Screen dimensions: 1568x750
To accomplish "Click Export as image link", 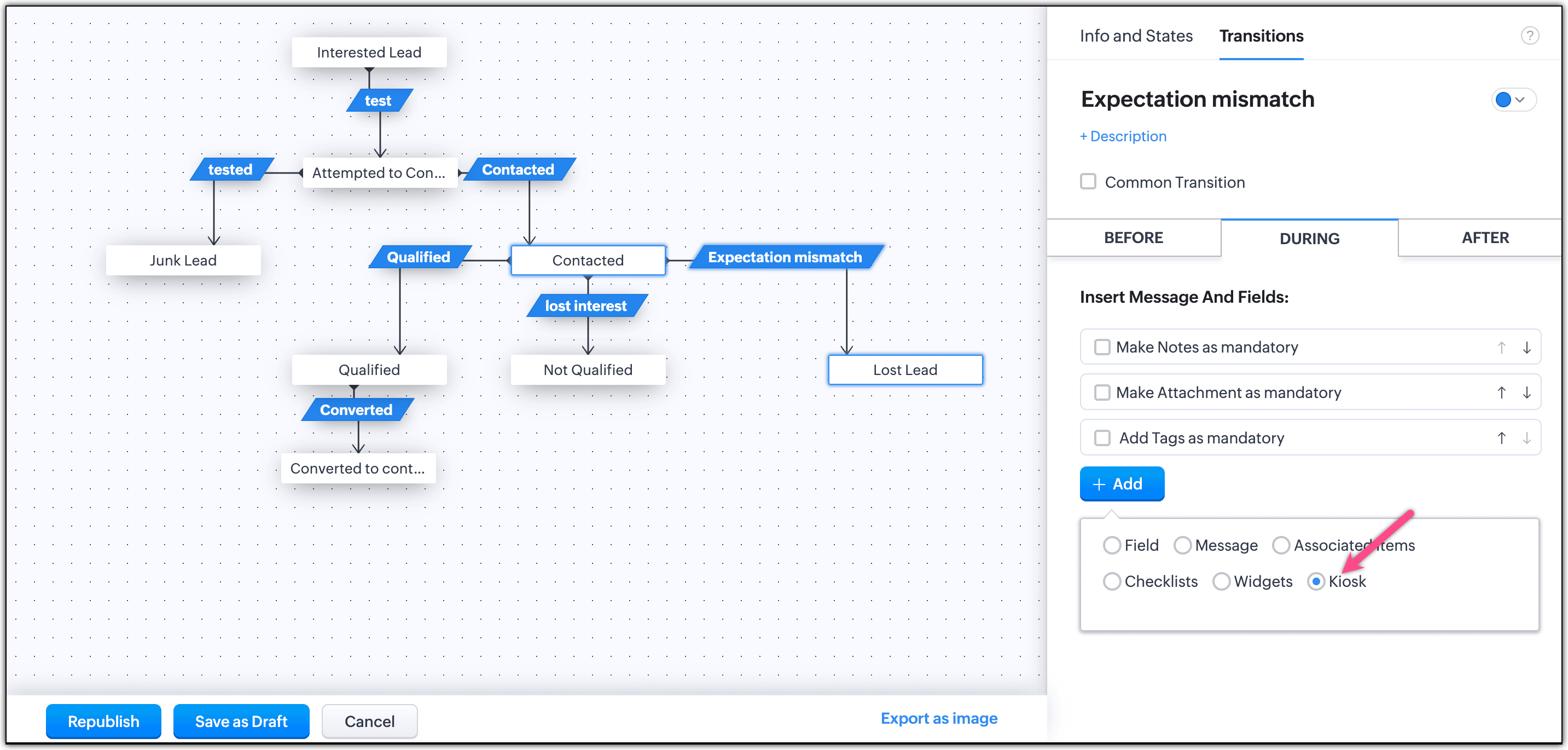I will [939, 718].
